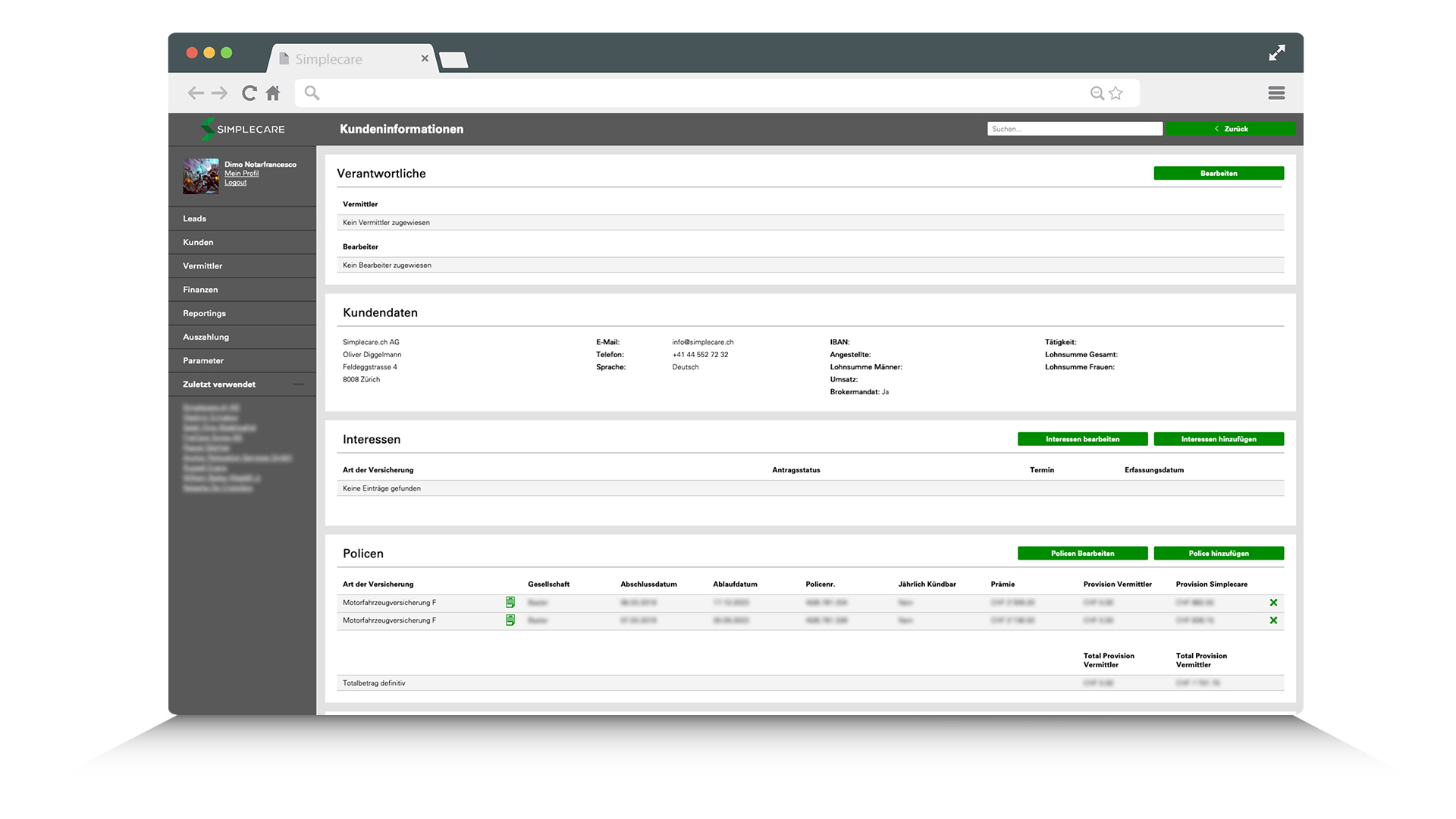Open document icon of first Motorfahrzeugversicherung policy
The width and height of the screenshot is (1456, 819).
pyautogui.click(x=510, y=602)
